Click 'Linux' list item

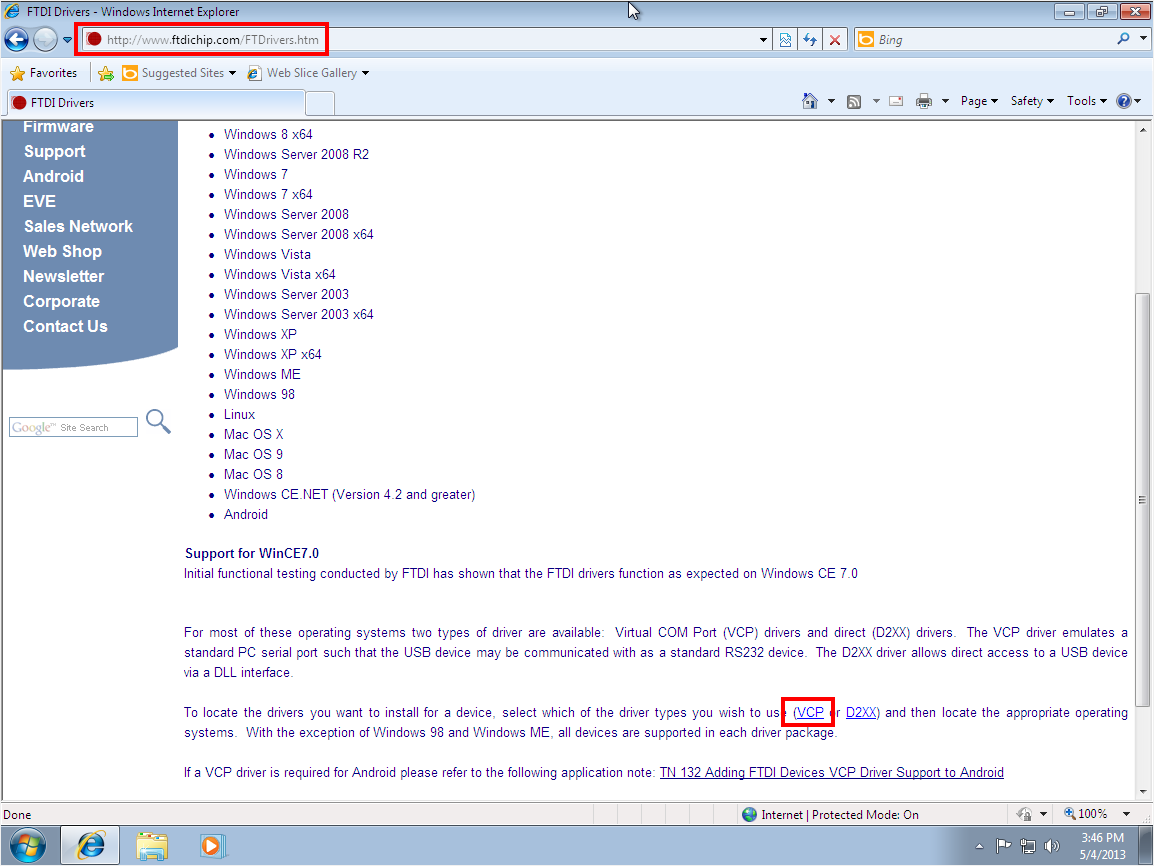click(x=239, y=414)
